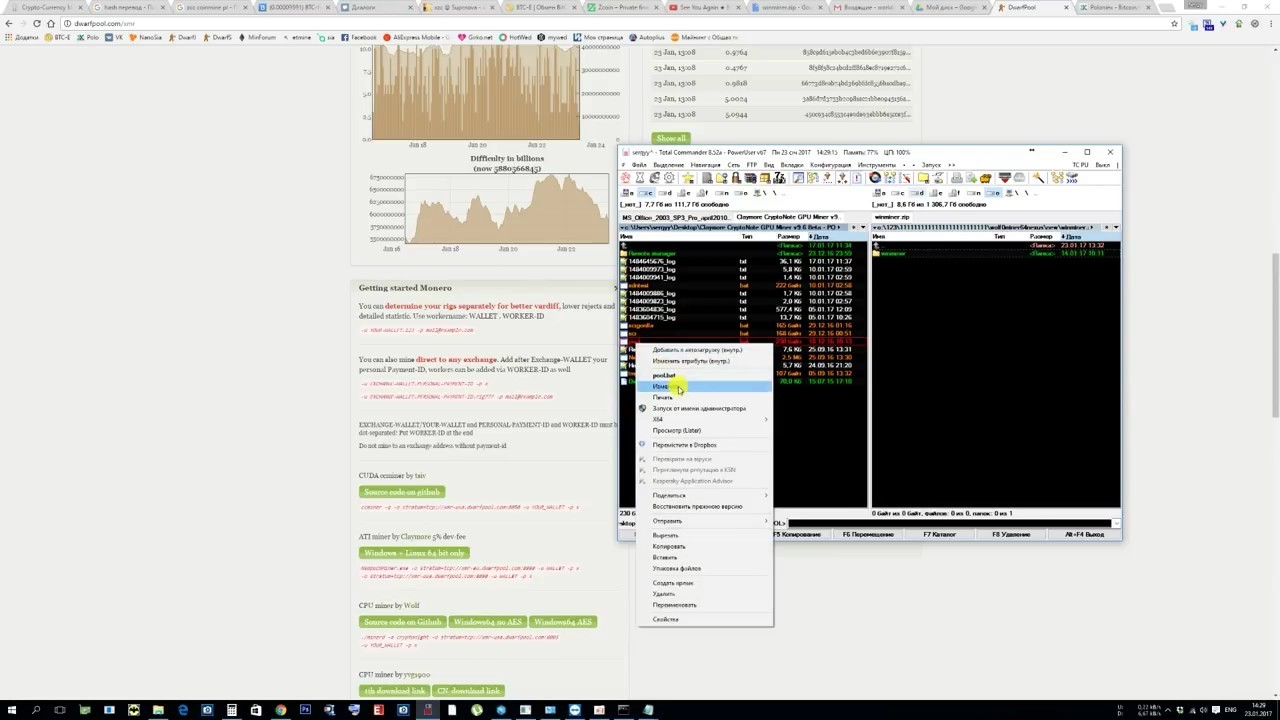Viewport: 1280px width, 720px height.
Task: Switch to the winminer.zip panel tab
Action: click(x=892, y=217)
